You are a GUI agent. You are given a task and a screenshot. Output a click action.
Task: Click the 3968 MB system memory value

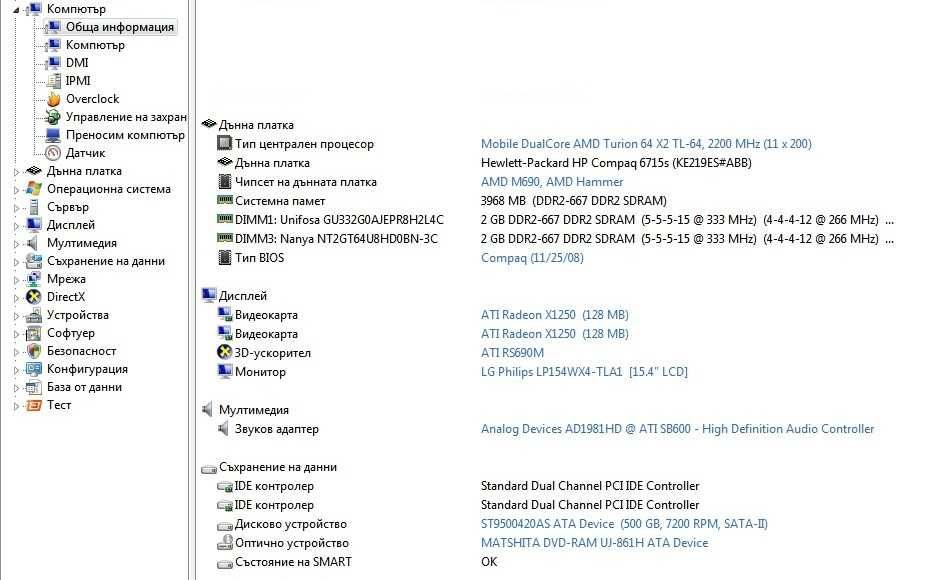pos(574,201)
